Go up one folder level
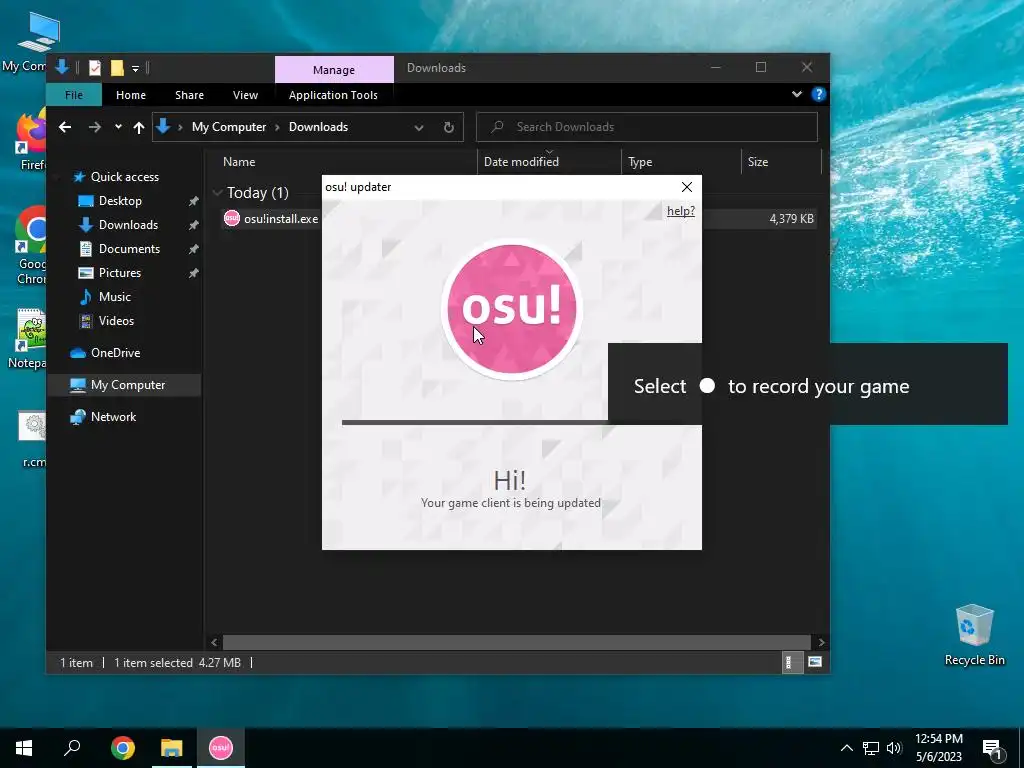 pos(138,127)
